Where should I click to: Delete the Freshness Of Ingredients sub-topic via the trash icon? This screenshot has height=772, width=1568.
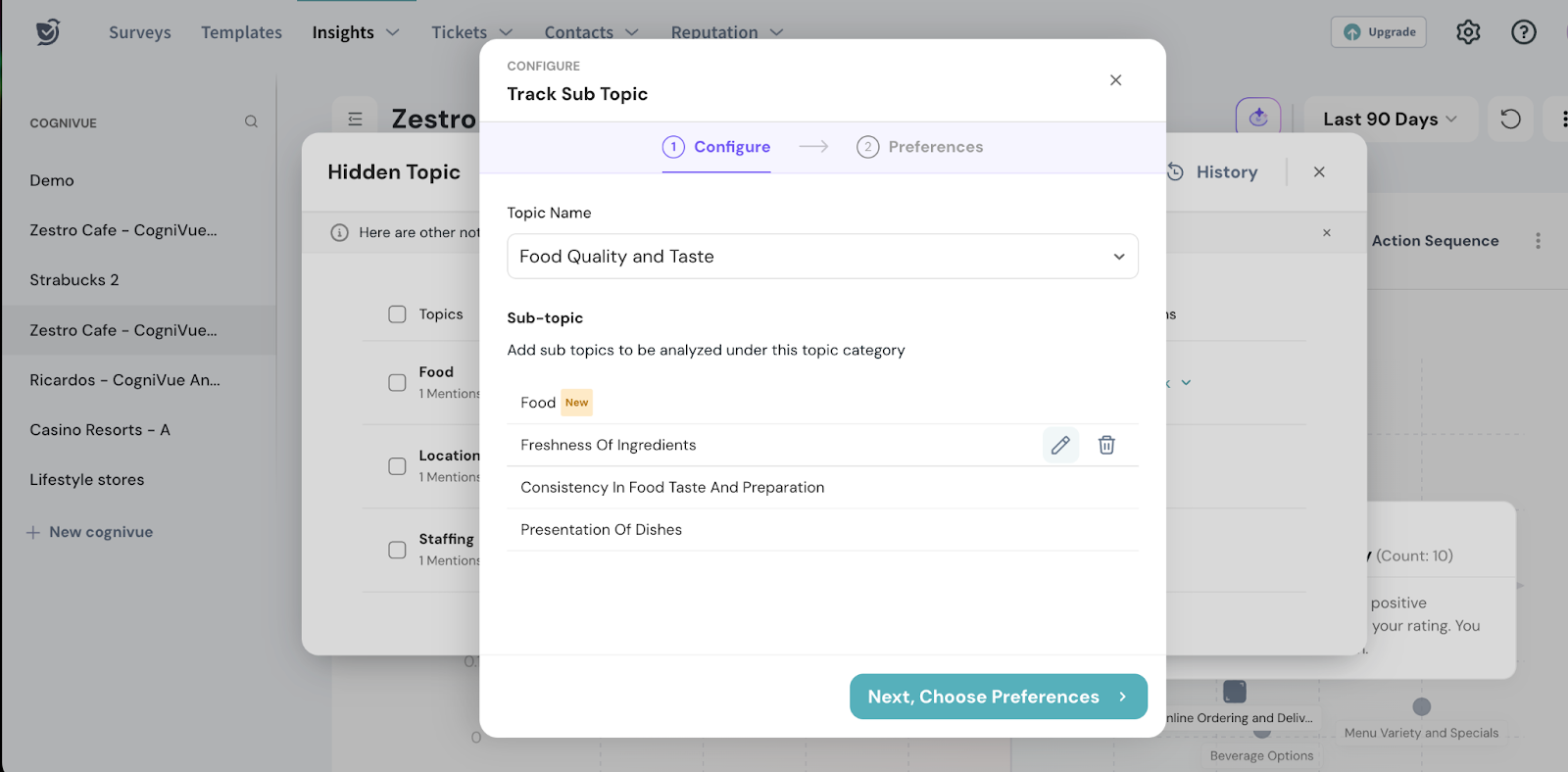[x=1106, y=445]
